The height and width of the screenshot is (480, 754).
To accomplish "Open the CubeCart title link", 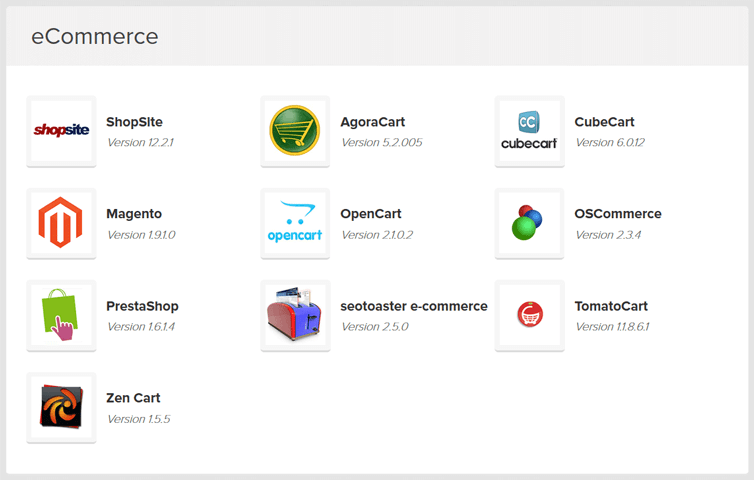I will click(x=604, y=122).
